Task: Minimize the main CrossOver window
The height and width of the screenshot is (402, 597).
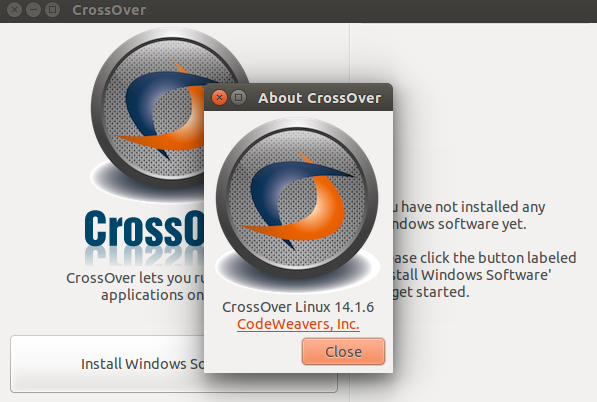Action: point(34,10)
